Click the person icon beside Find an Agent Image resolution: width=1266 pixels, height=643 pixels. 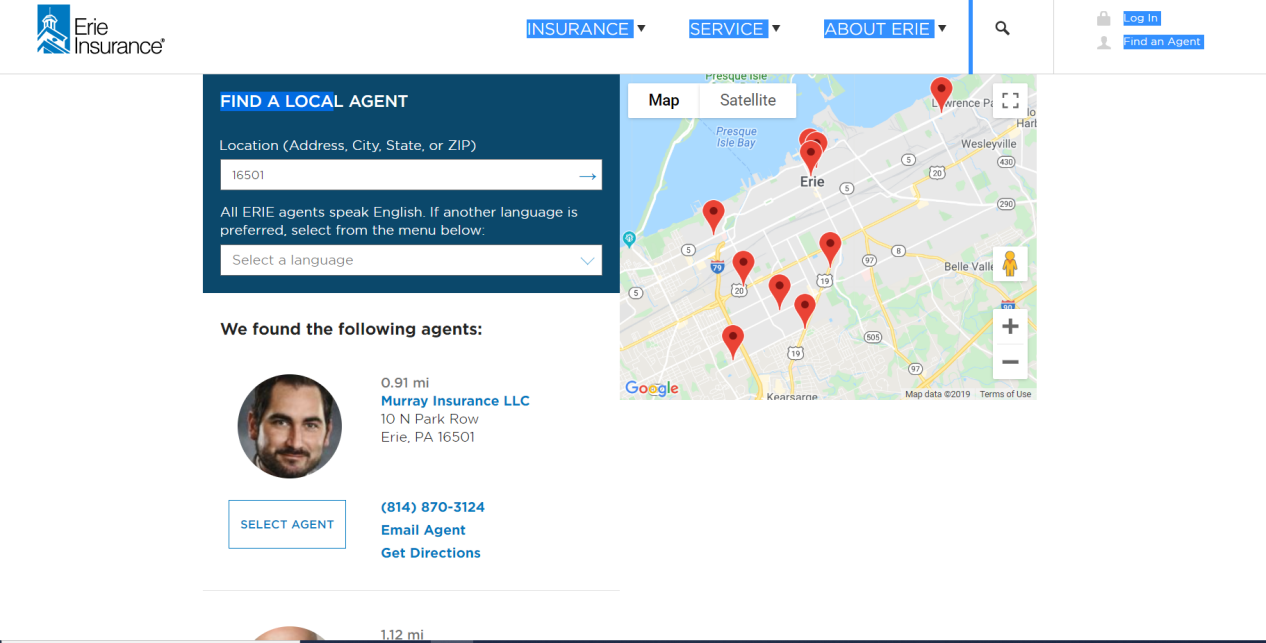tap(1104, 43)
